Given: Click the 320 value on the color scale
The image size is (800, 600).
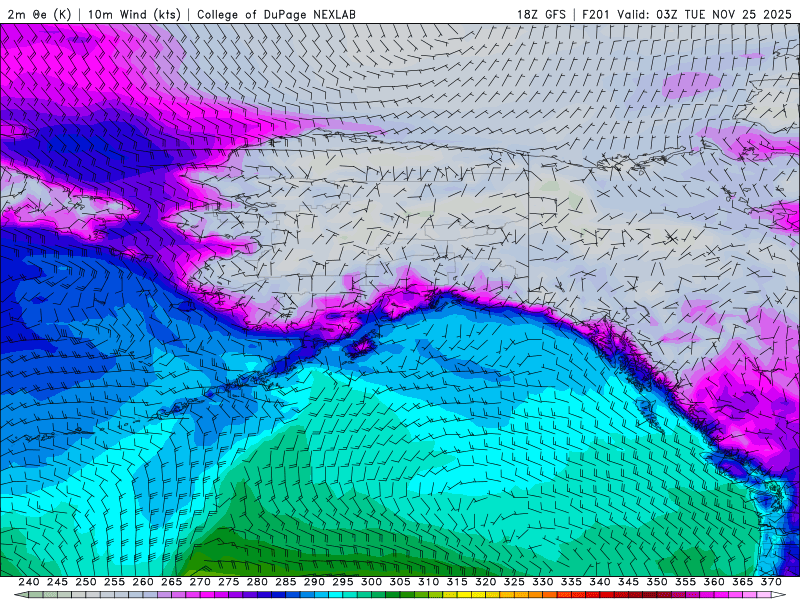Looking at the screenshot, I should click(486, 582).
